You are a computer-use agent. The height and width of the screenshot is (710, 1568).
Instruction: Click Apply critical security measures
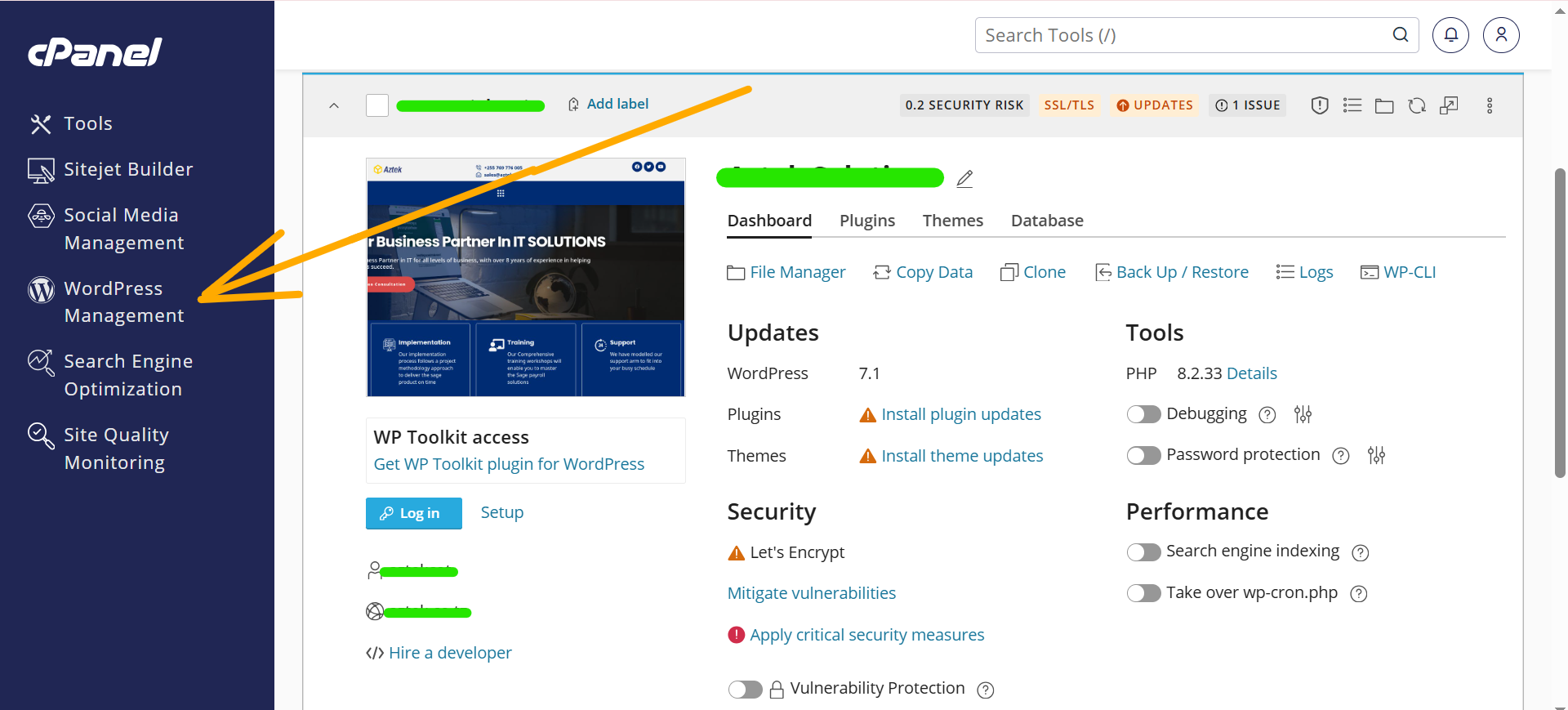pos(867,635)
